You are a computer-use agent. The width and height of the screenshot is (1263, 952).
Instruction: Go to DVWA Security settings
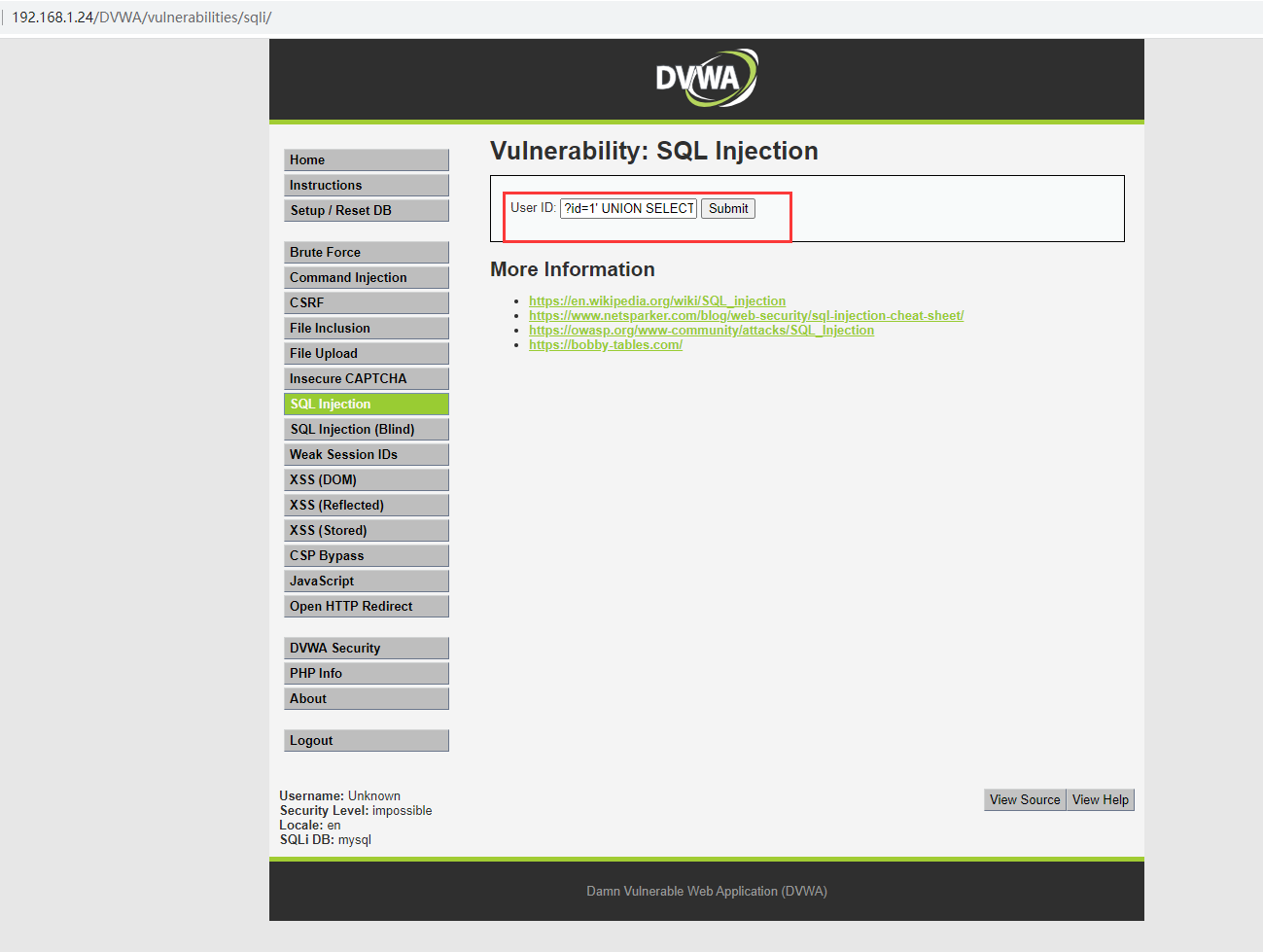pyautogui.click(x=366, y=649)
